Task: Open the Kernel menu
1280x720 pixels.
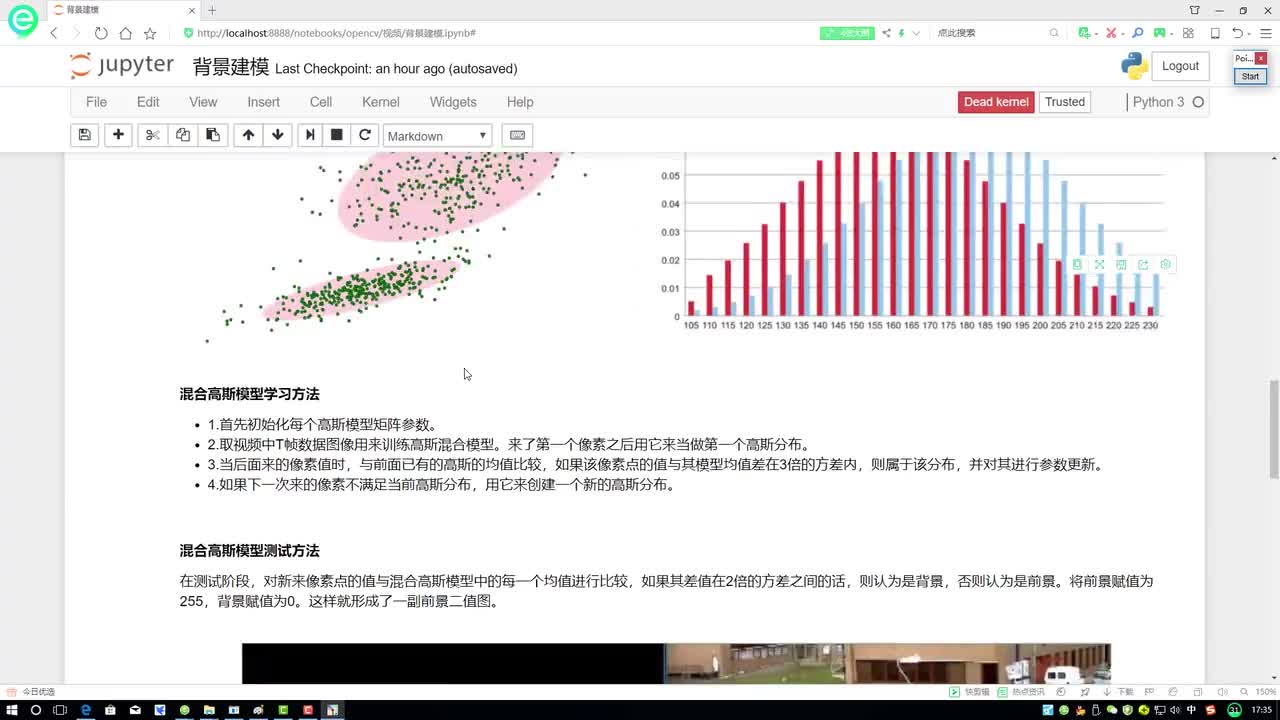Action: [x=381, y=102]
